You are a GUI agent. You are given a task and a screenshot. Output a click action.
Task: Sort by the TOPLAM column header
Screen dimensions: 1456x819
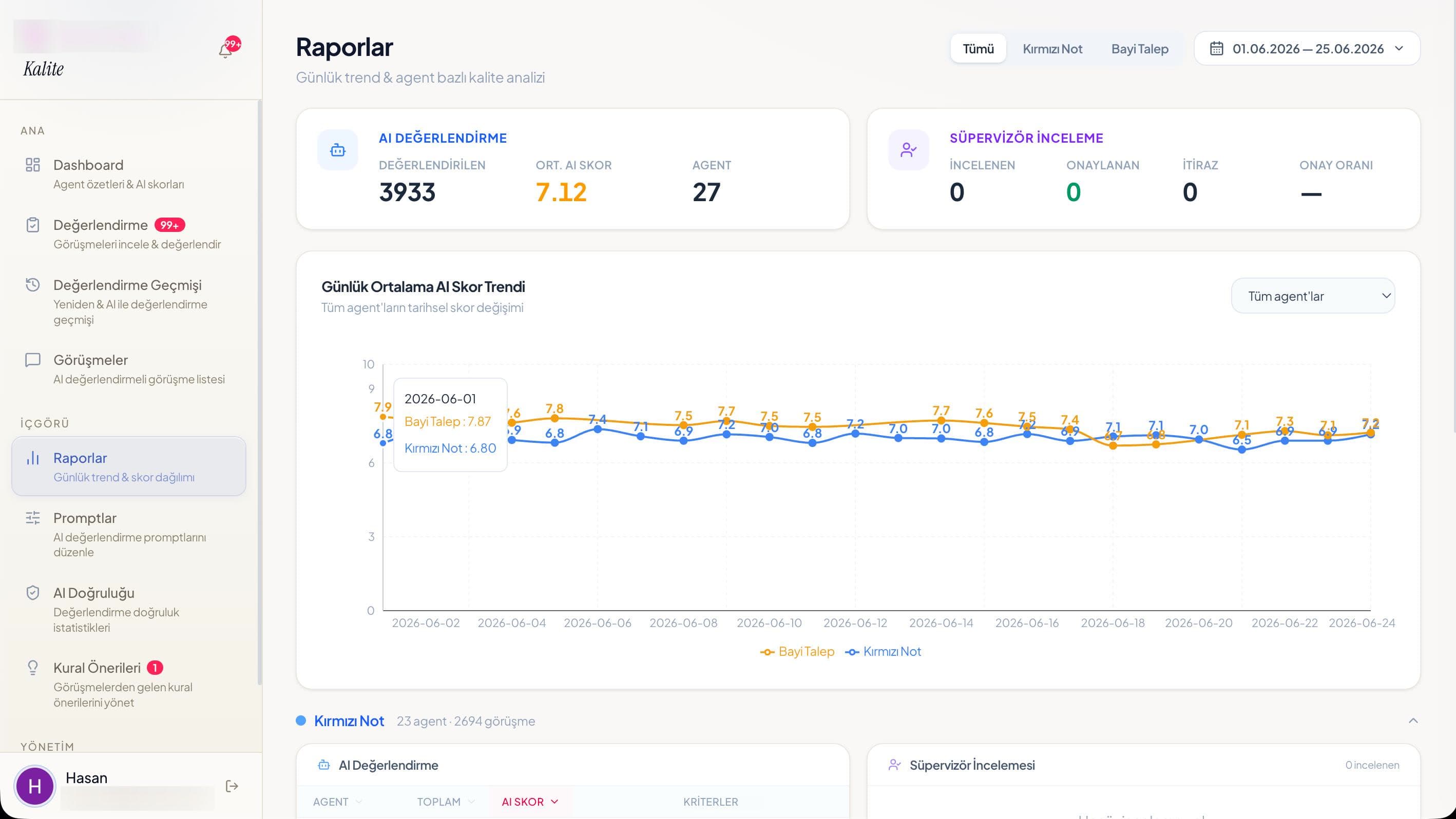click(x=446, y=802)
